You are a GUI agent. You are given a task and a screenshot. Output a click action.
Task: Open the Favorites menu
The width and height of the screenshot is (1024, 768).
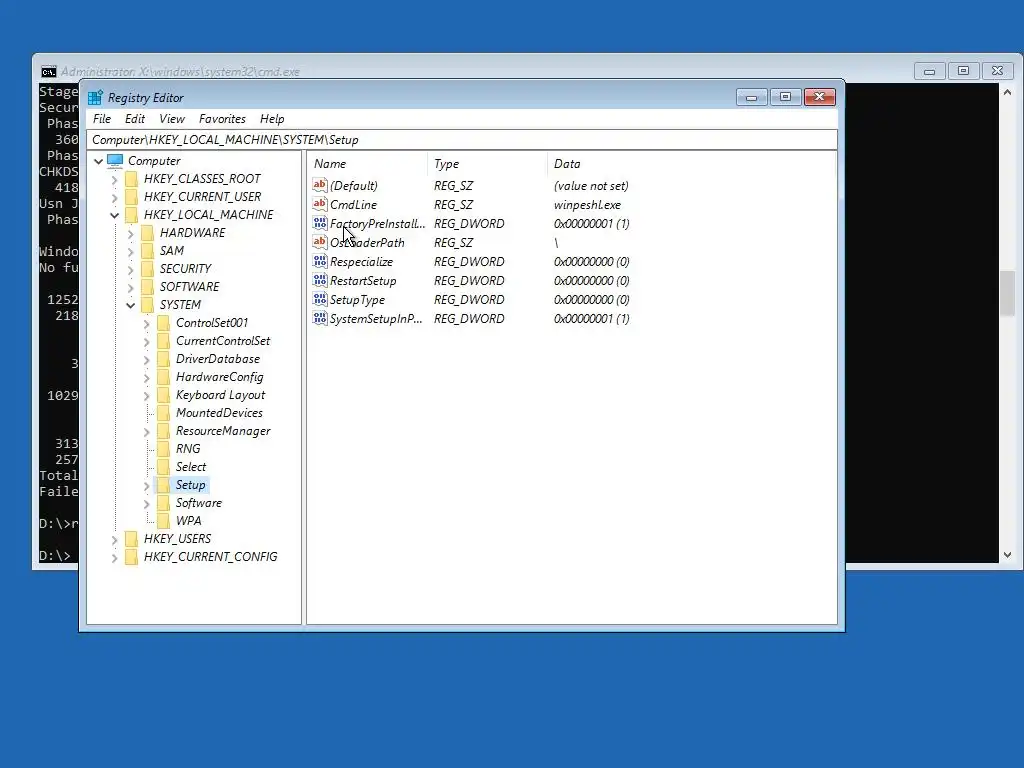point(222,119)
